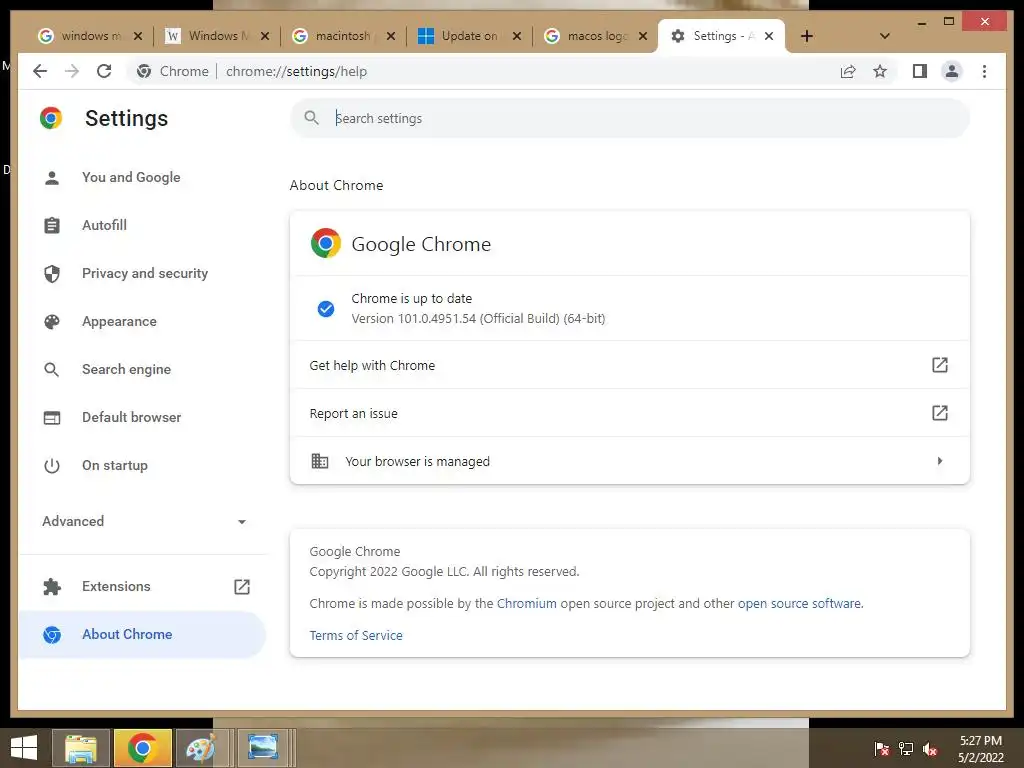Bookmark this page with the star icon
This screenshot has width=1024, height=768.
click(x=880, y=71)
